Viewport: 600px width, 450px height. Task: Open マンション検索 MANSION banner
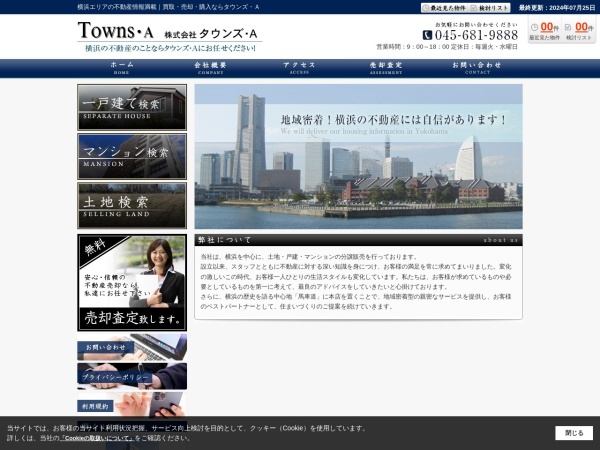coord(132,157)
